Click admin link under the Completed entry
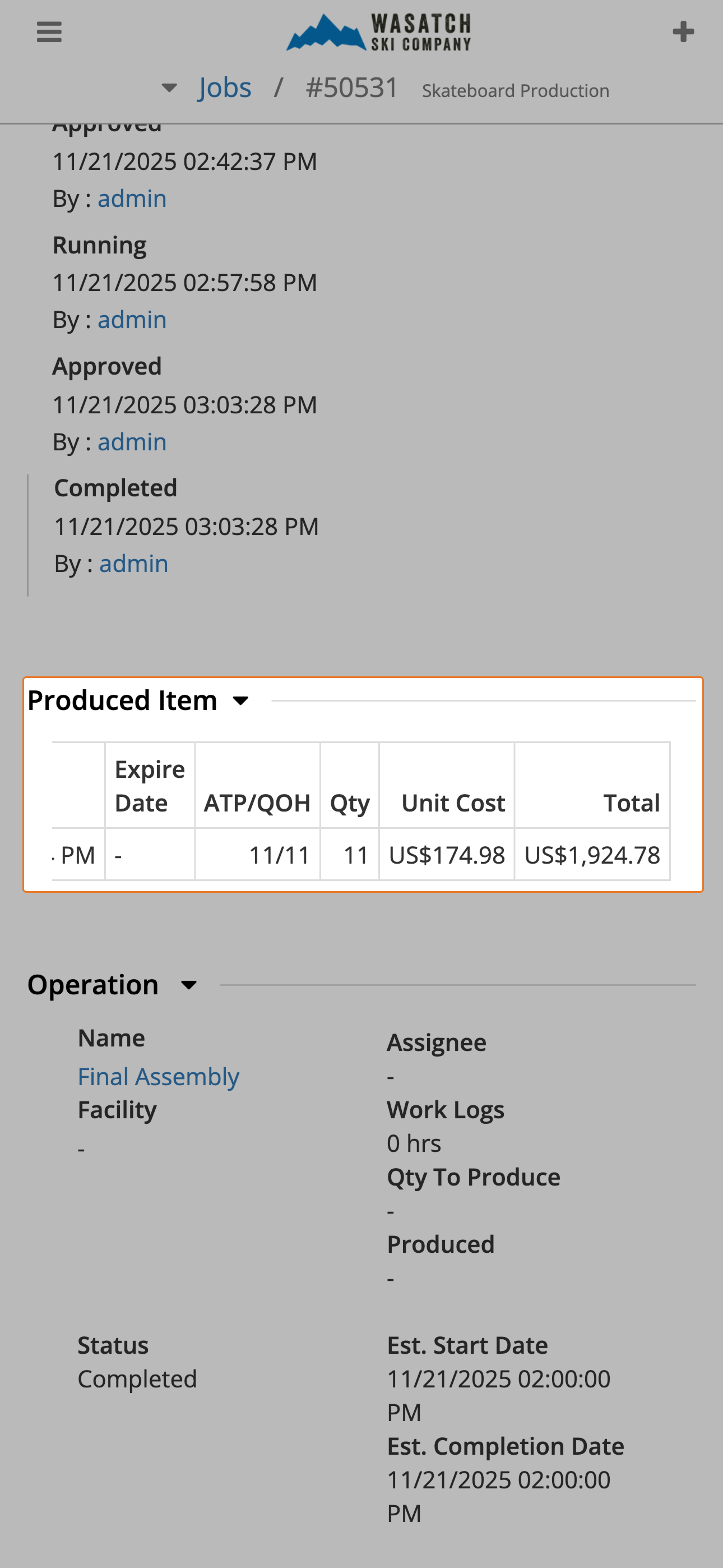Viewport: 723px width, 1568px height. (133, 563)
